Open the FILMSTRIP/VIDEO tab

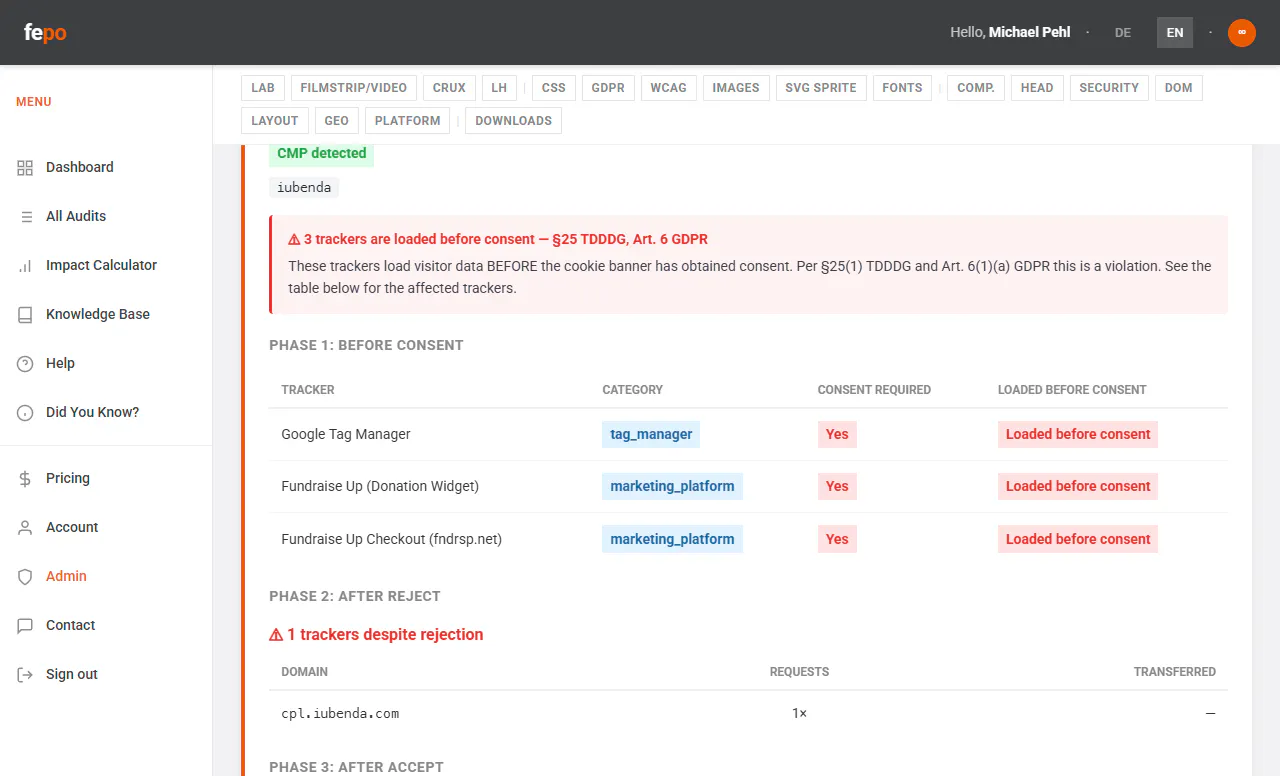[x=354, y=88]
